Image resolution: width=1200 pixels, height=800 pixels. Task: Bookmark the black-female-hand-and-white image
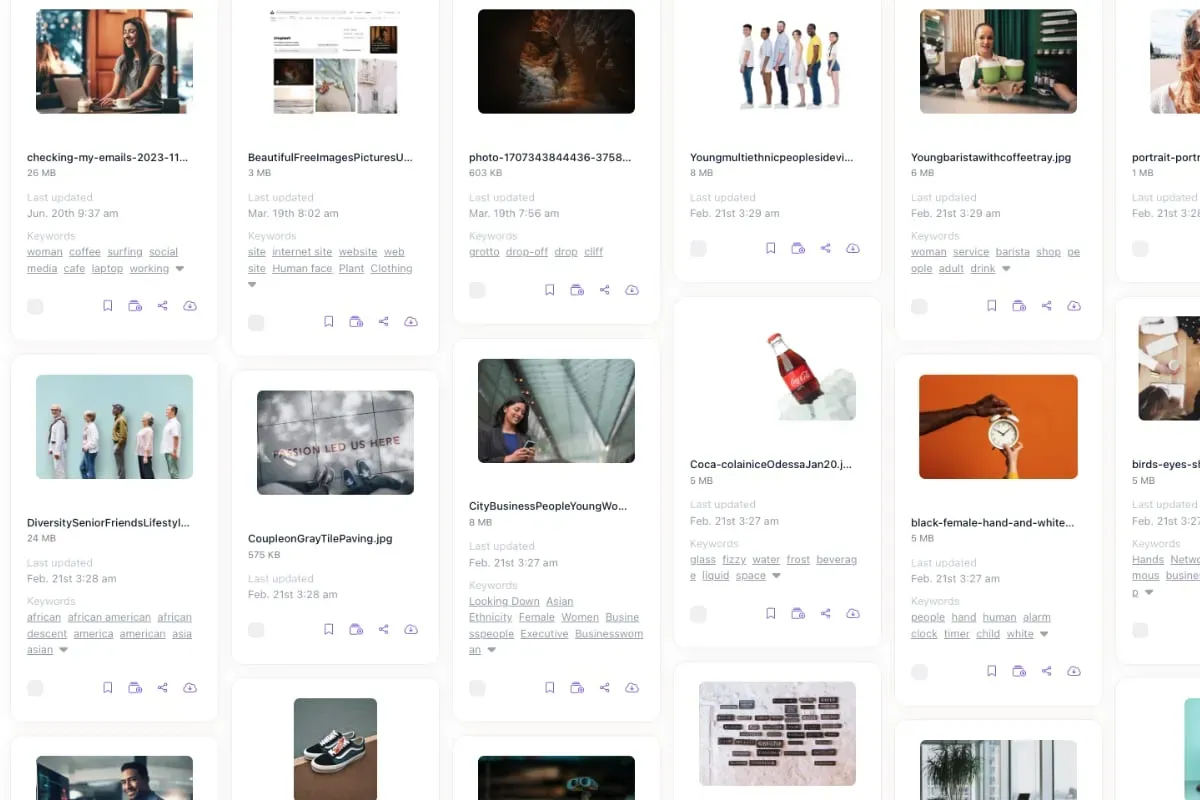coord(992,672)
